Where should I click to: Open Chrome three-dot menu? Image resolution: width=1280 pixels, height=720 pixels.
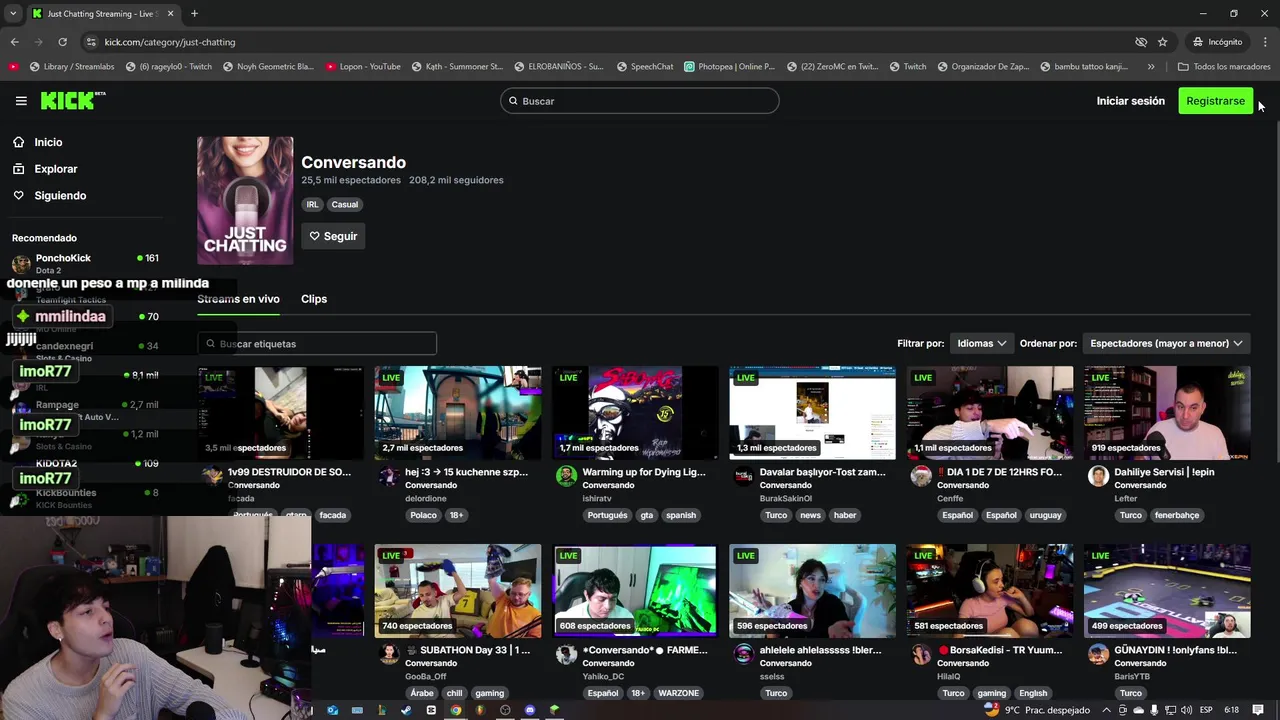1265,42
